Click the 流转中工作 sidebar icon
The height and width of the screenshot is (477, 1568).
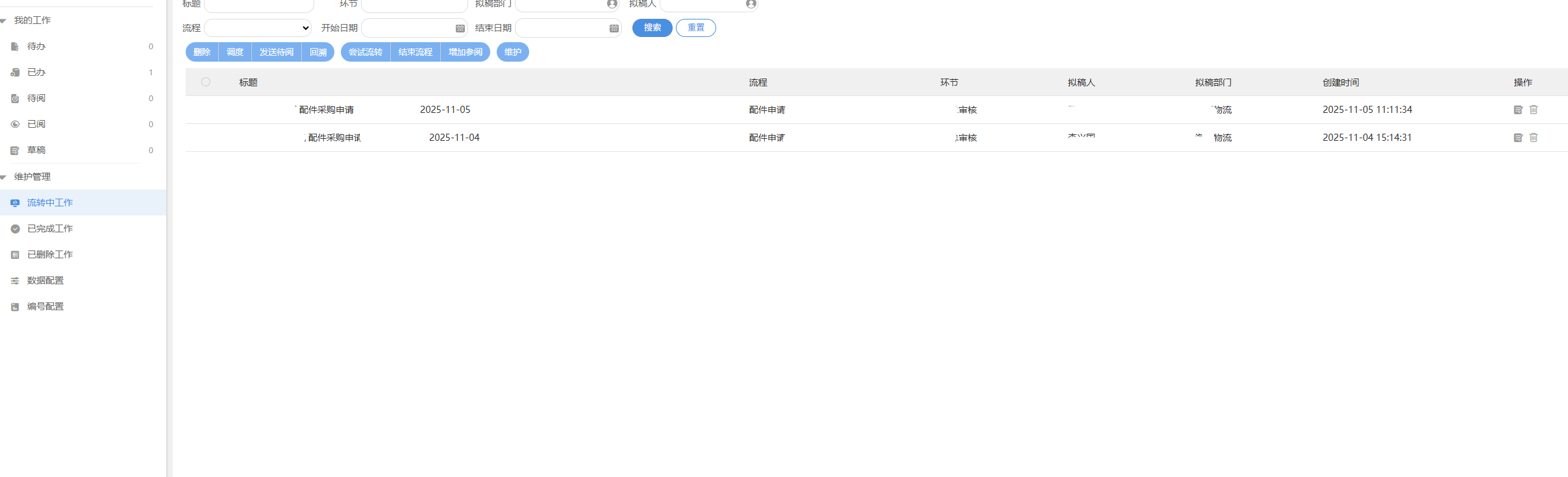click(15, 203)
